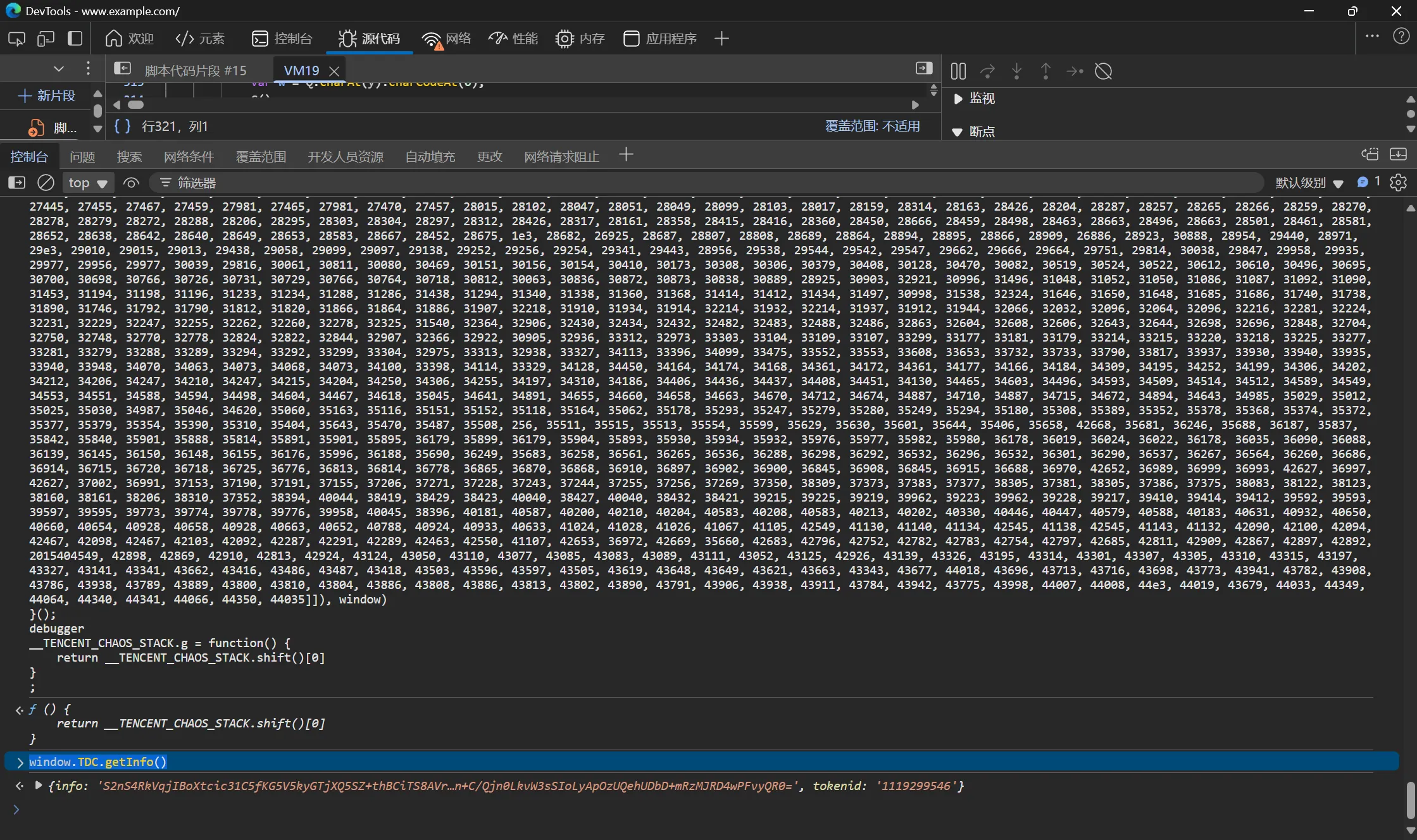The image size is (1417, 840).
Task: Switch to the 元素 elements tab
Action: pyautogui.click(x=200, y=39)
